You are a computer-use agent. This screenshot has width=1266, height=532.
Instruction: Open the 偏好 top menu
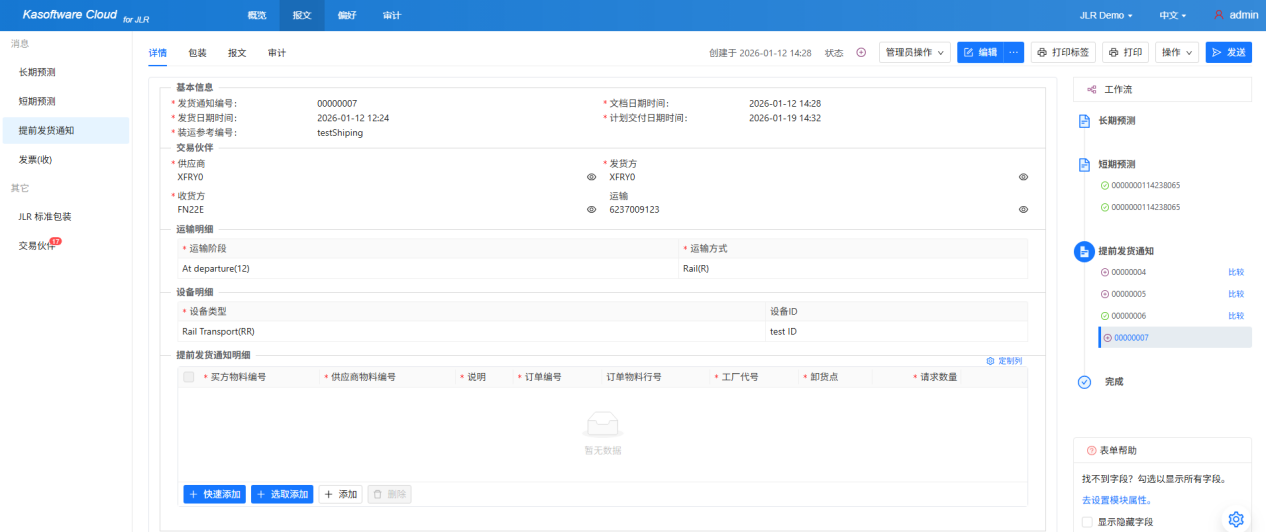(x=347, y=16)
